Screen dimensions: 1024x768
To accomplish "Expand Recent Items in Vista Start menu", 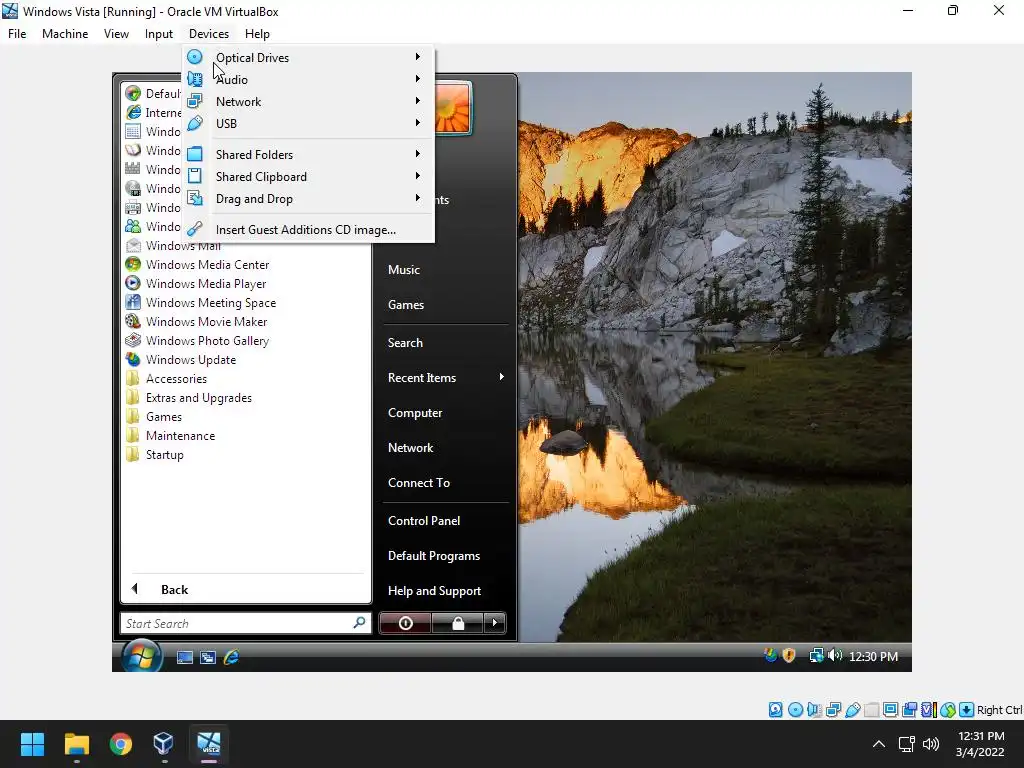I will click(445, 377).
